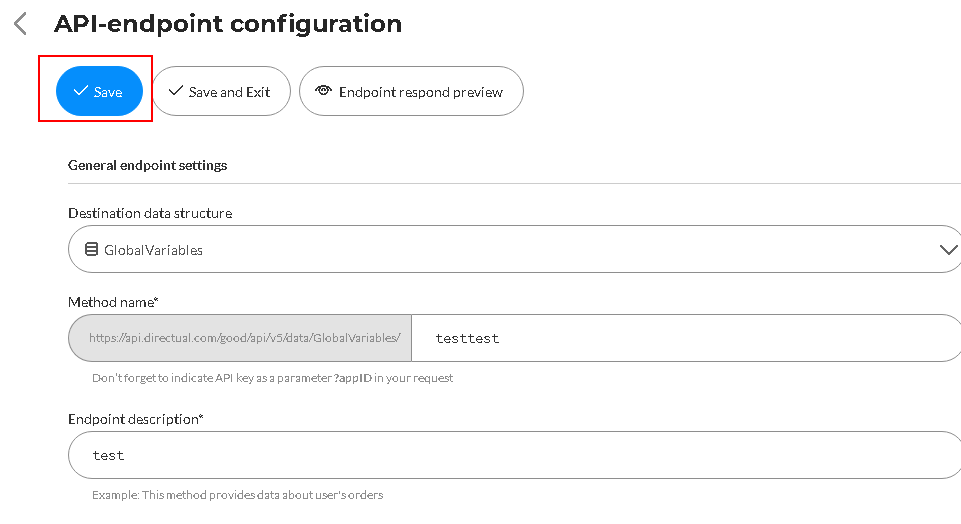Focus the Method name field containing testtest
This screenshot has height=524, width=961.
686,338
